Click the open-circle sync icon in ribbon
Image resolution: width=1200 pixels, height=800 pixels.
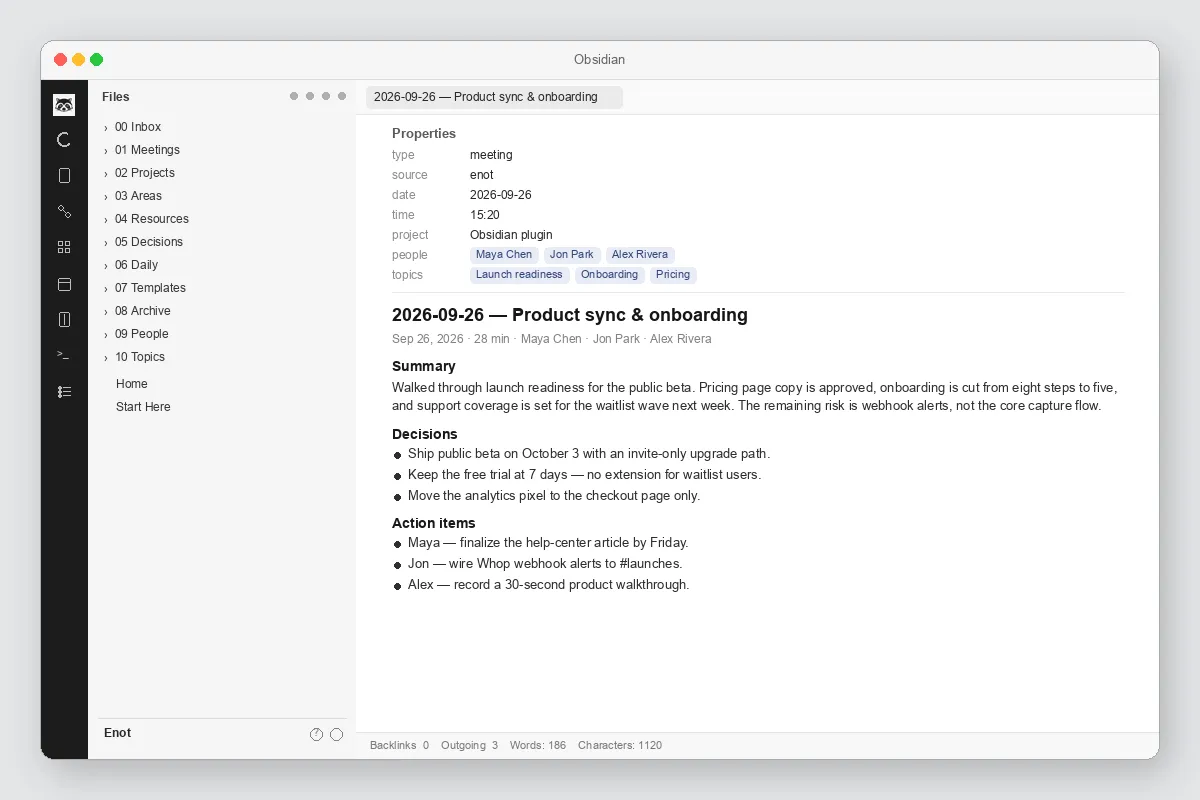point(64,140)
